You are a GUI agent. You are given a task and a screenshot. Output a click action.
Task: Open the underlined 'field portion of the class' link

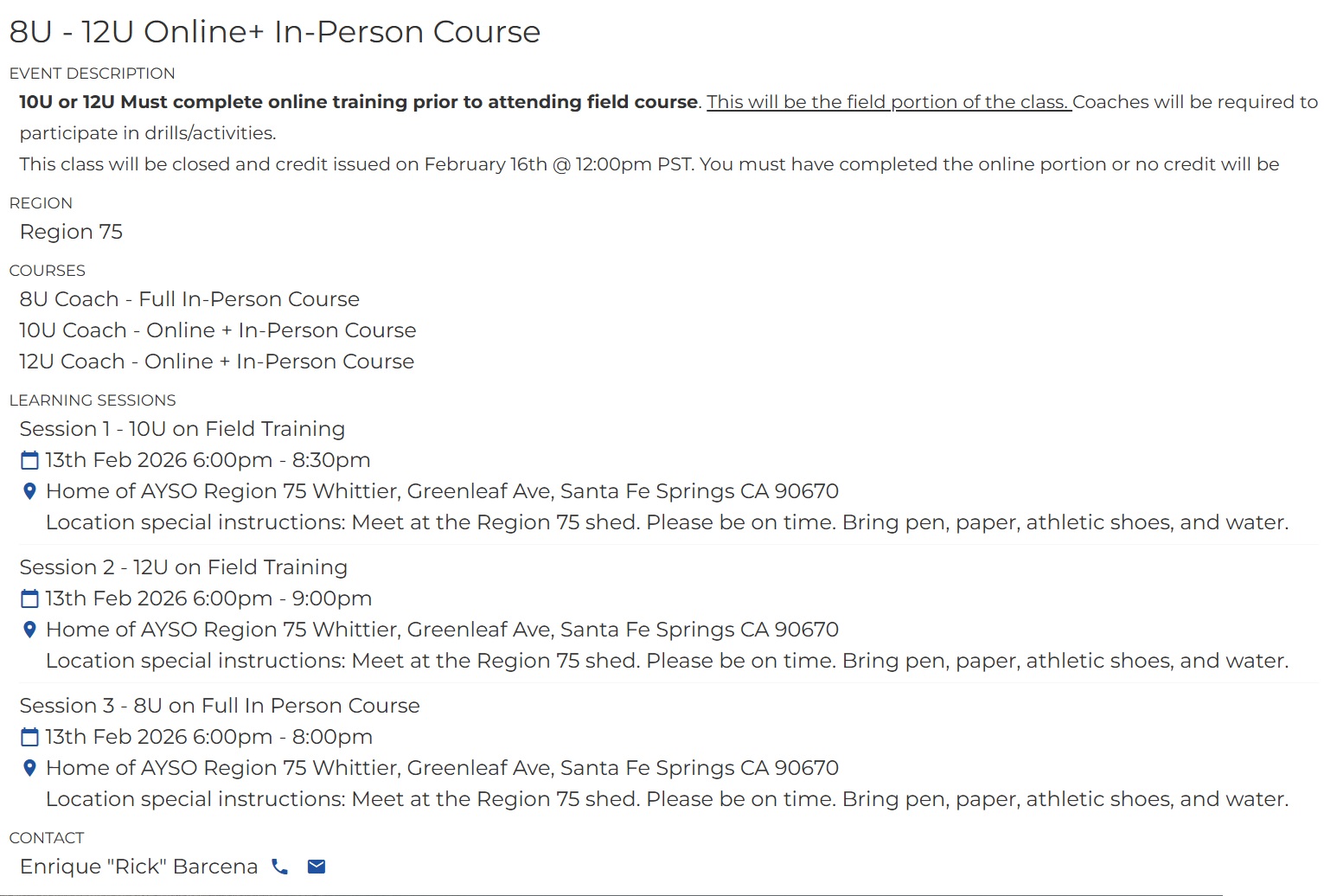click(888, 102)
